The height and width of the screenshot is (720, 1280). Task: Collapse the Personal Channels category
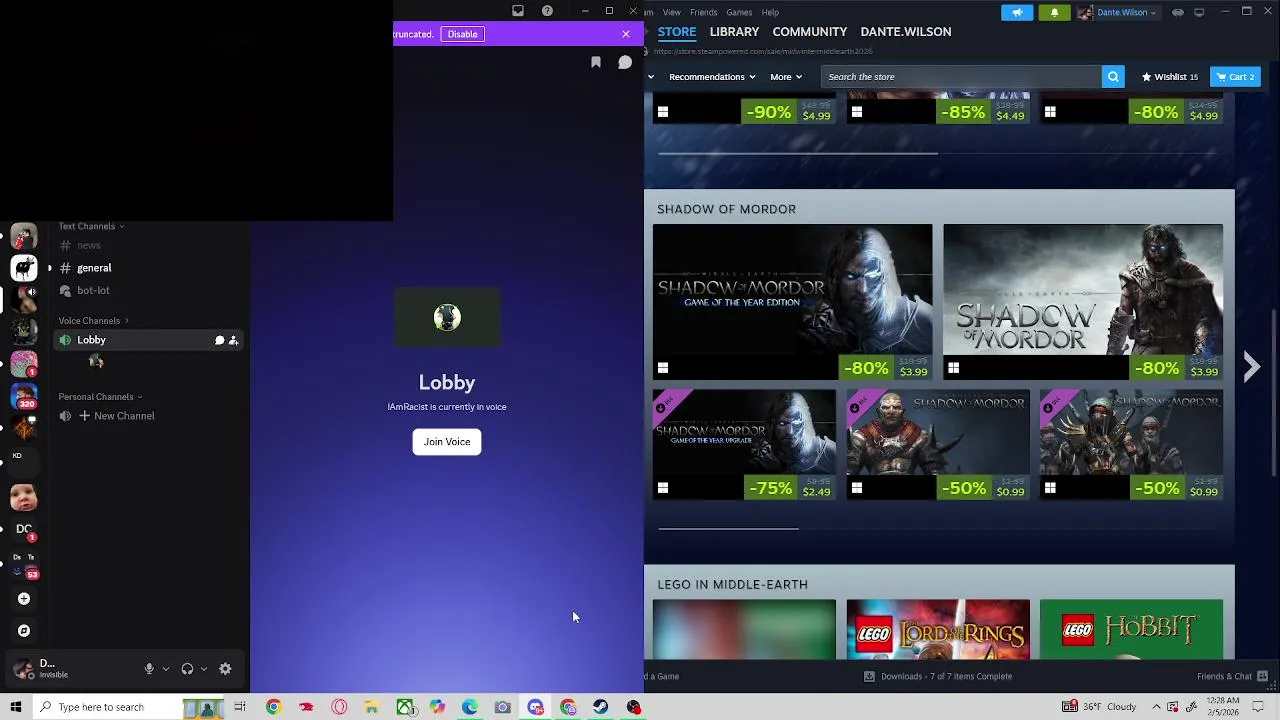tap(100, 397)
